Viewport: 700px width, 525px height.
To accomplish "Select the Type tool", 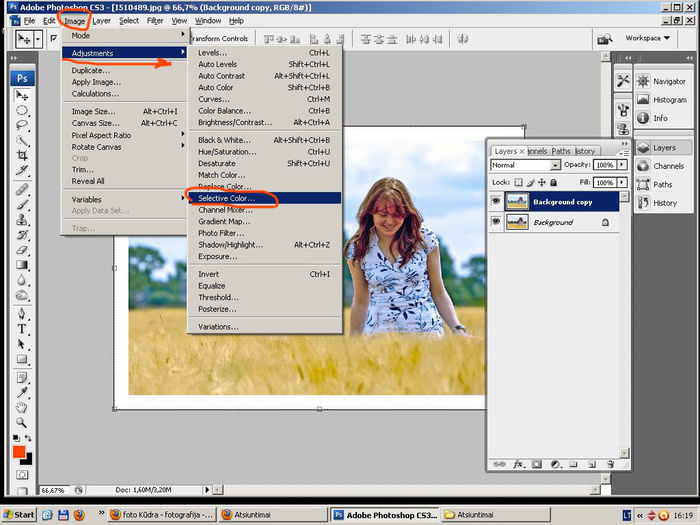I will 22,329.
